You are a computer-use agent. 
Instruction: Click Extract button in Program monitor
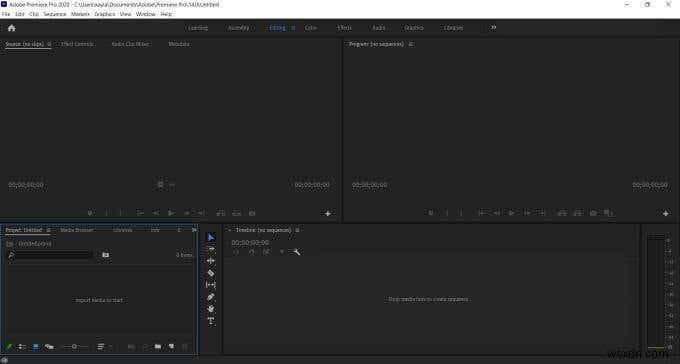(x=578, y=213)
